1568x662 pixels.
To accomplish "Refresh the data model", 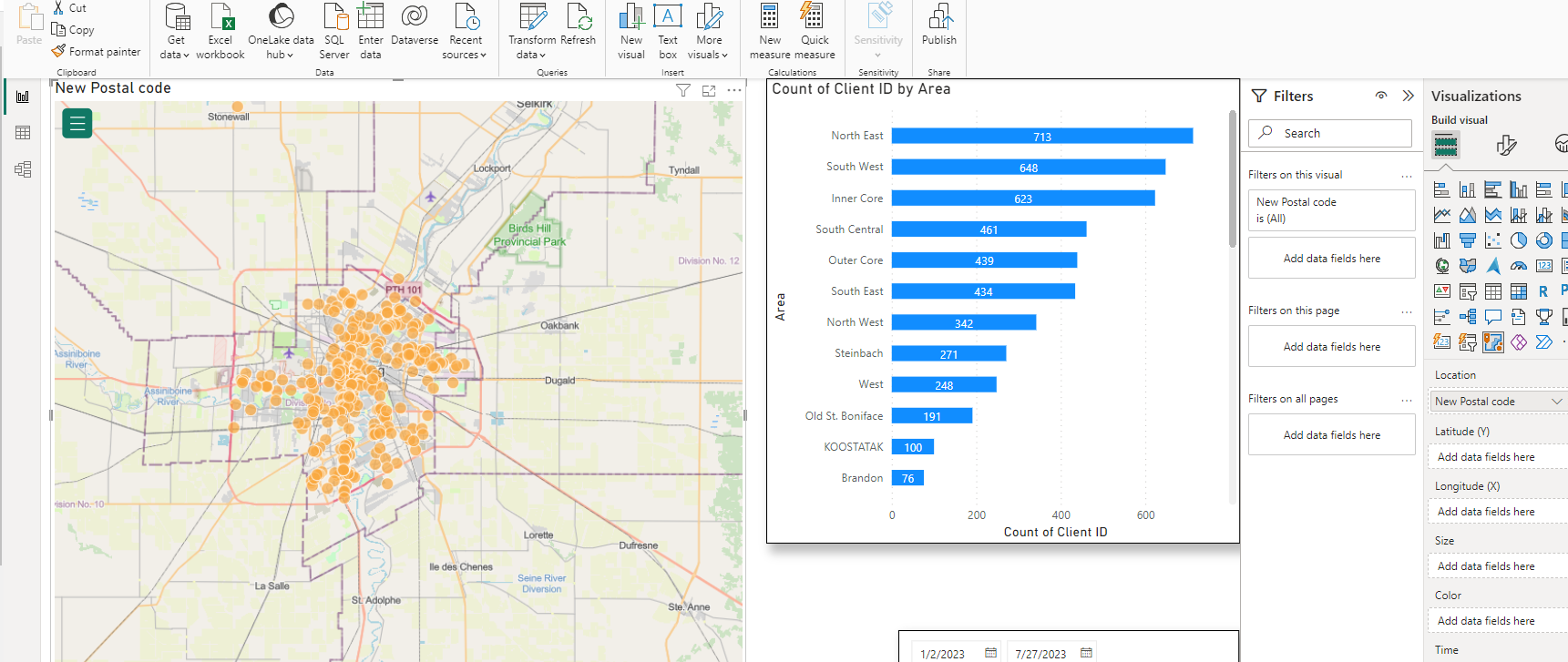I will tap(578, 25).
